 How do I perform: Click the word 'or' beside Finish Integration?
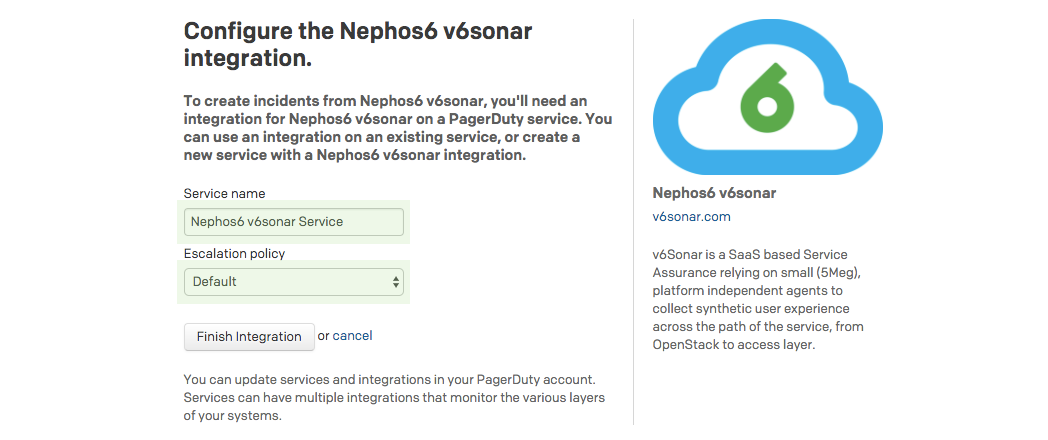pyautogui.click(x=323, y=336)
